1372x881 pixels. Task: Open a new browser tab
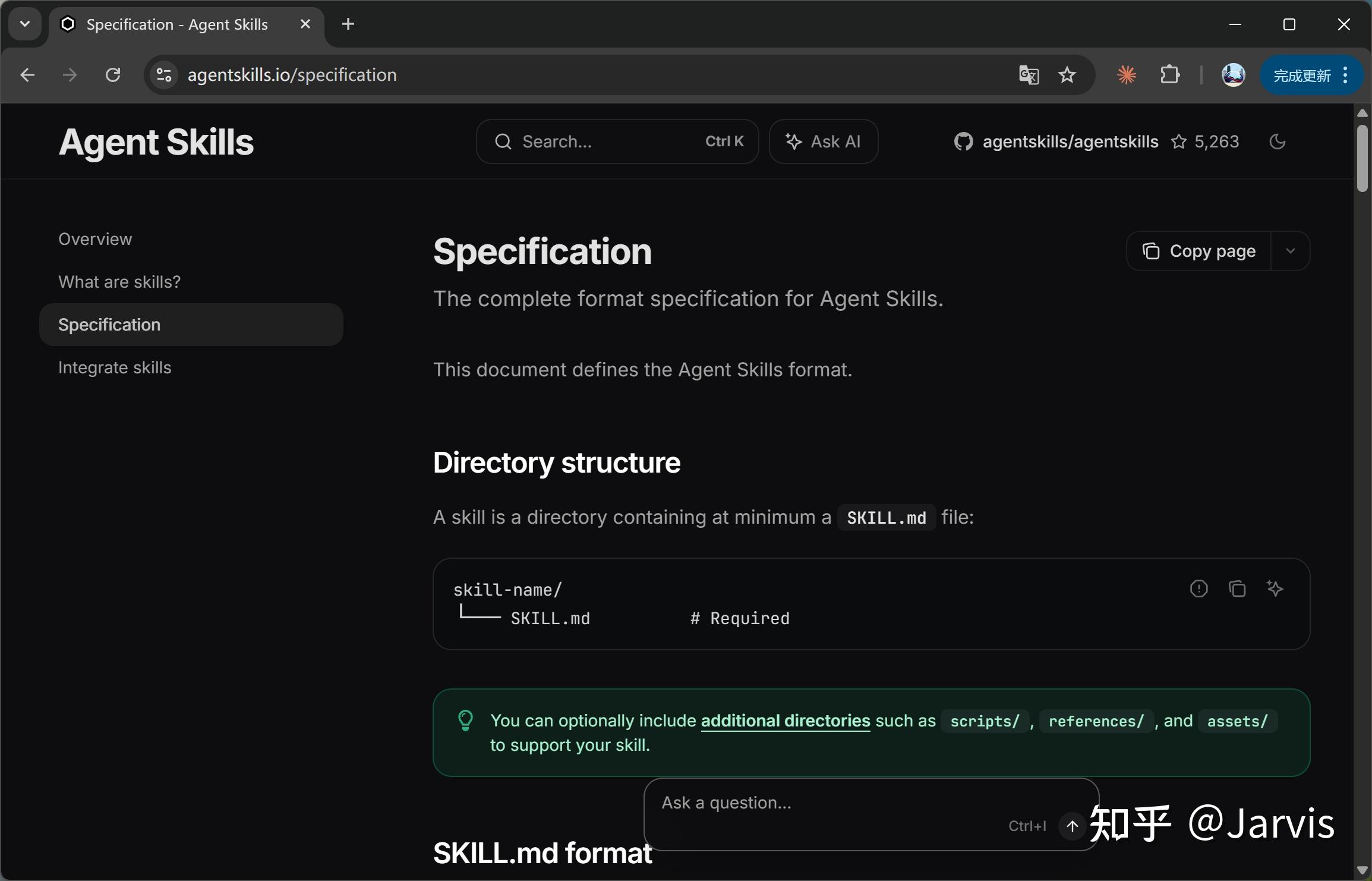point(348,24)
